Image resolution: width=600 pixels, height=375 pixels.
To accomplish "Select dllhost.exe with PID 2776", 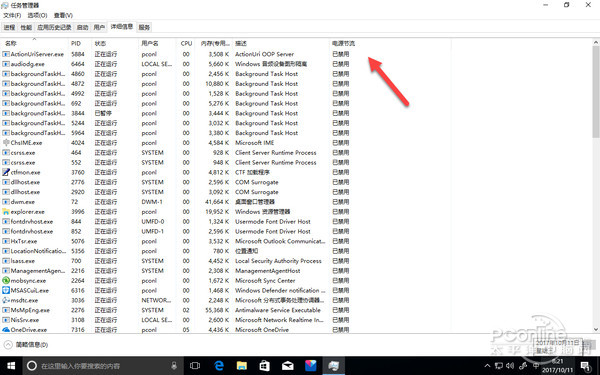I will tap(226, 182).
